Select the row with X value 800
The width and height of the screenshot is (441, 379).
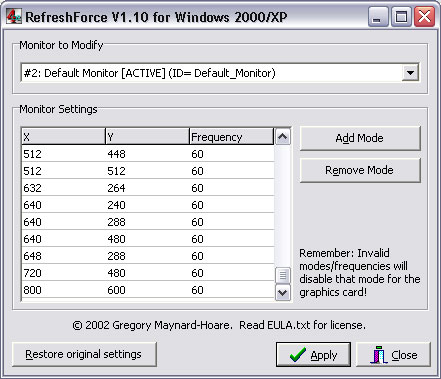[x=148, y=290]
